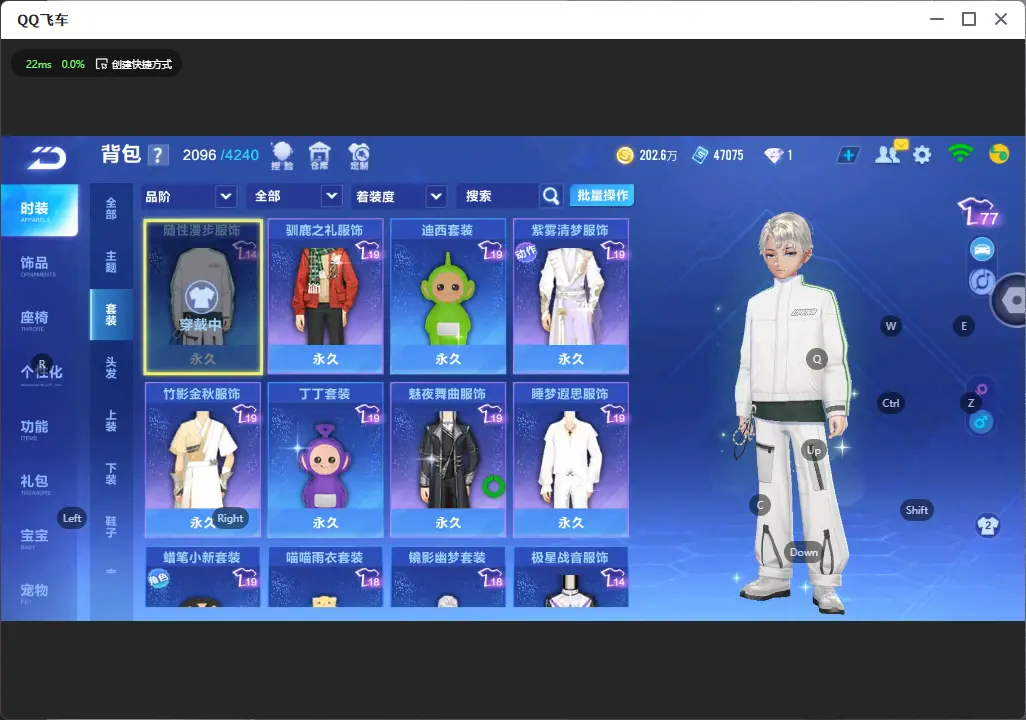Viewport: 1026px width, 720px height.
Task: Click the music note dance icon
Action: [982, 281]
